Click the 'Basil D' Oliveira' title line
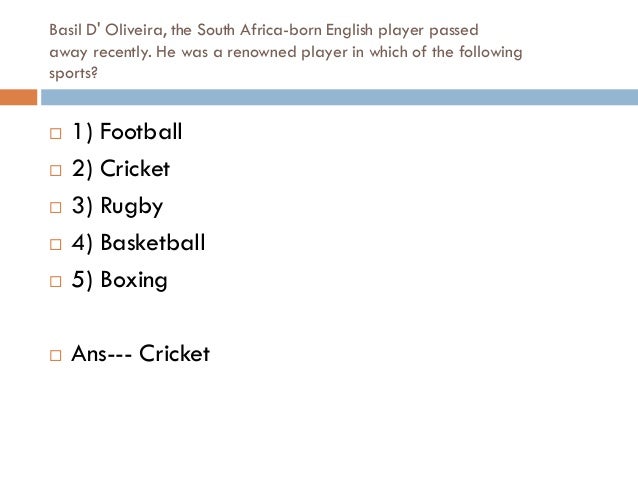 264,30
